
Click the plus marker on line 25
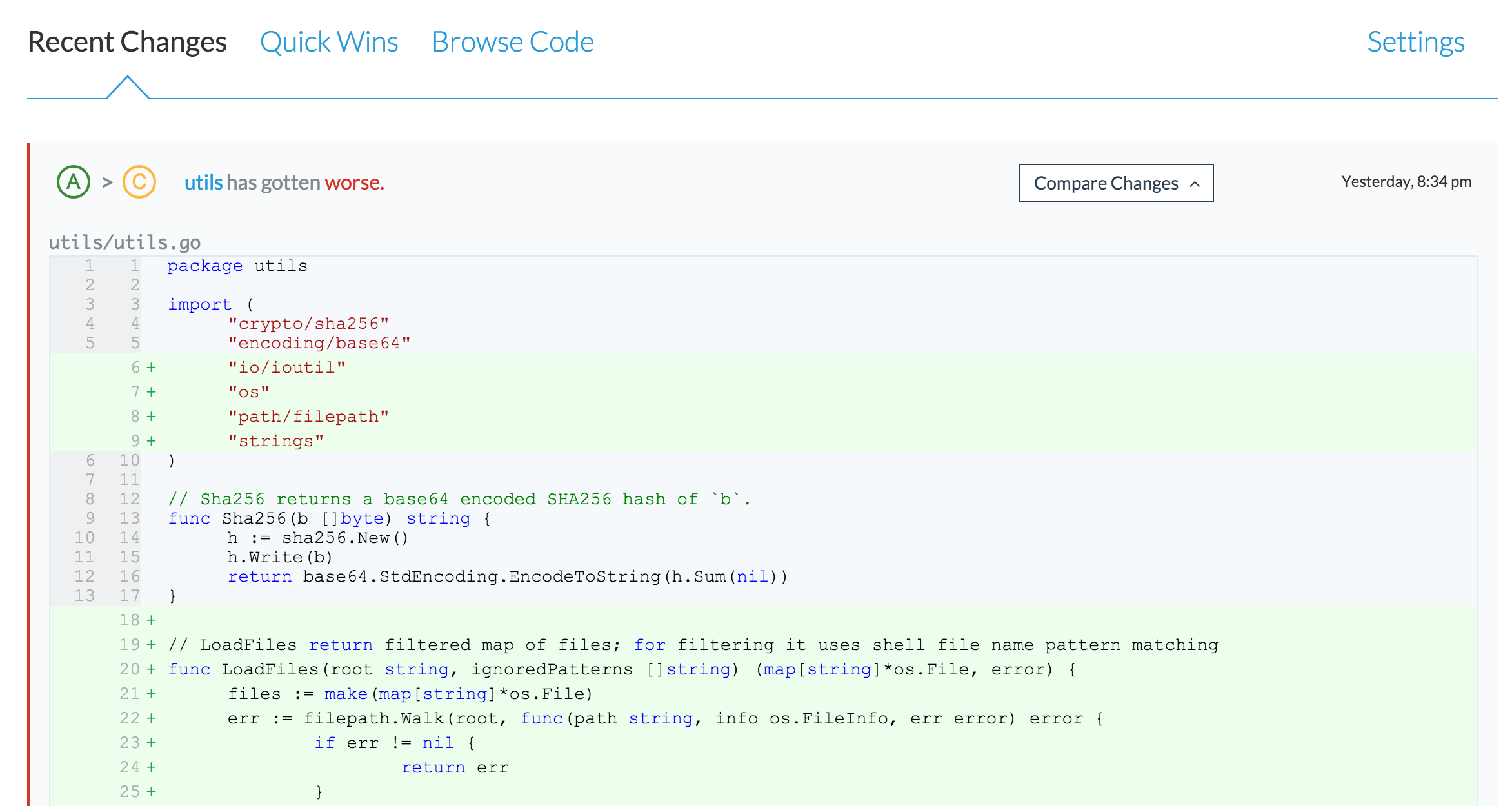151,792
